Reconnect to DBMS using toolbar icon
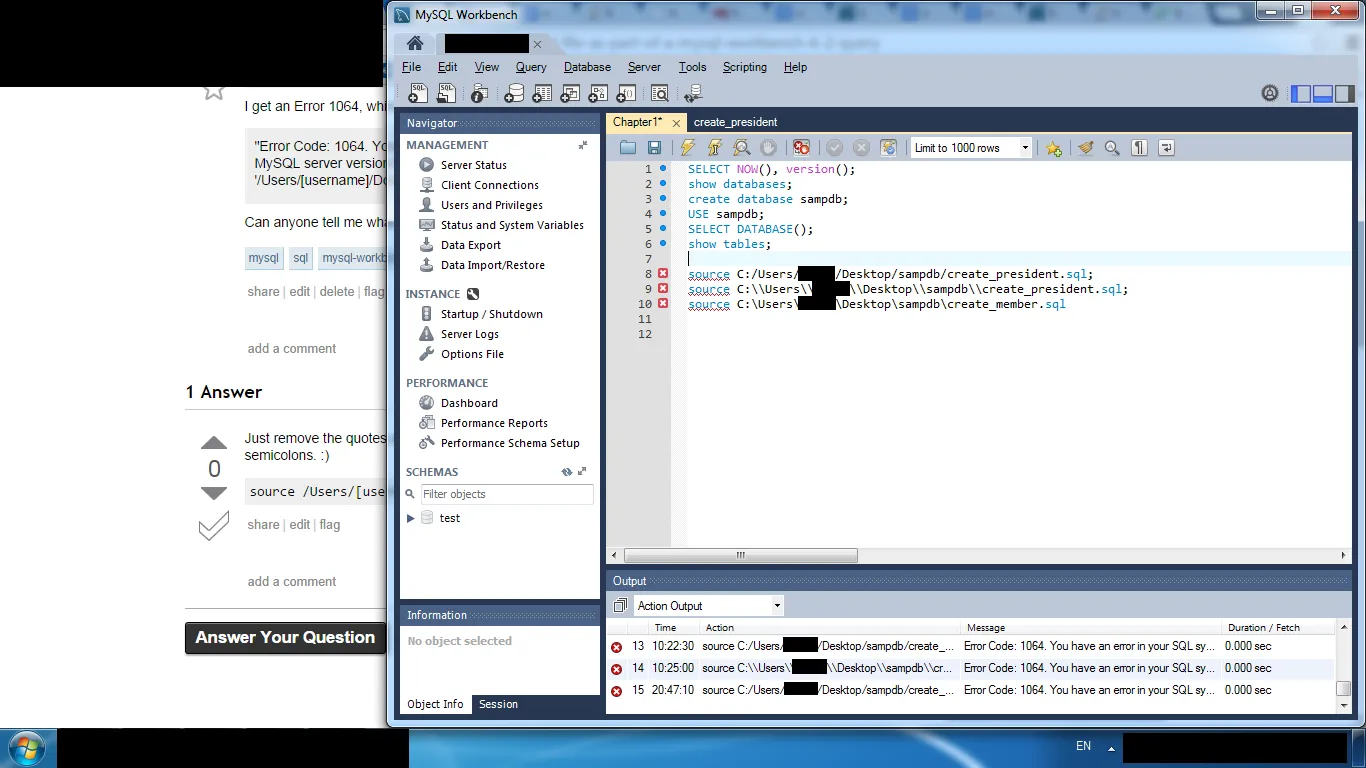Viewport: 1366px width, 768px height. 693,93
